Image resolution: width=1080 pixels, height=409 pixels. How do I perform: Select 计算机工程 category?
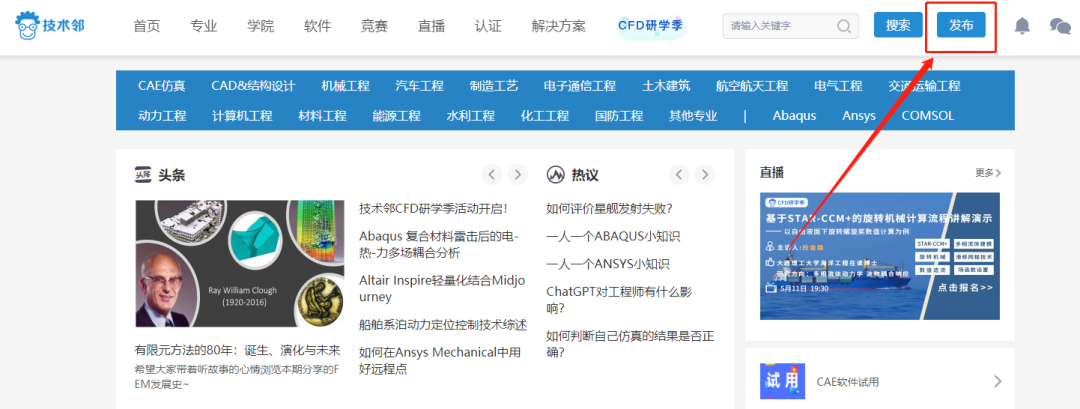pos(242,116)
